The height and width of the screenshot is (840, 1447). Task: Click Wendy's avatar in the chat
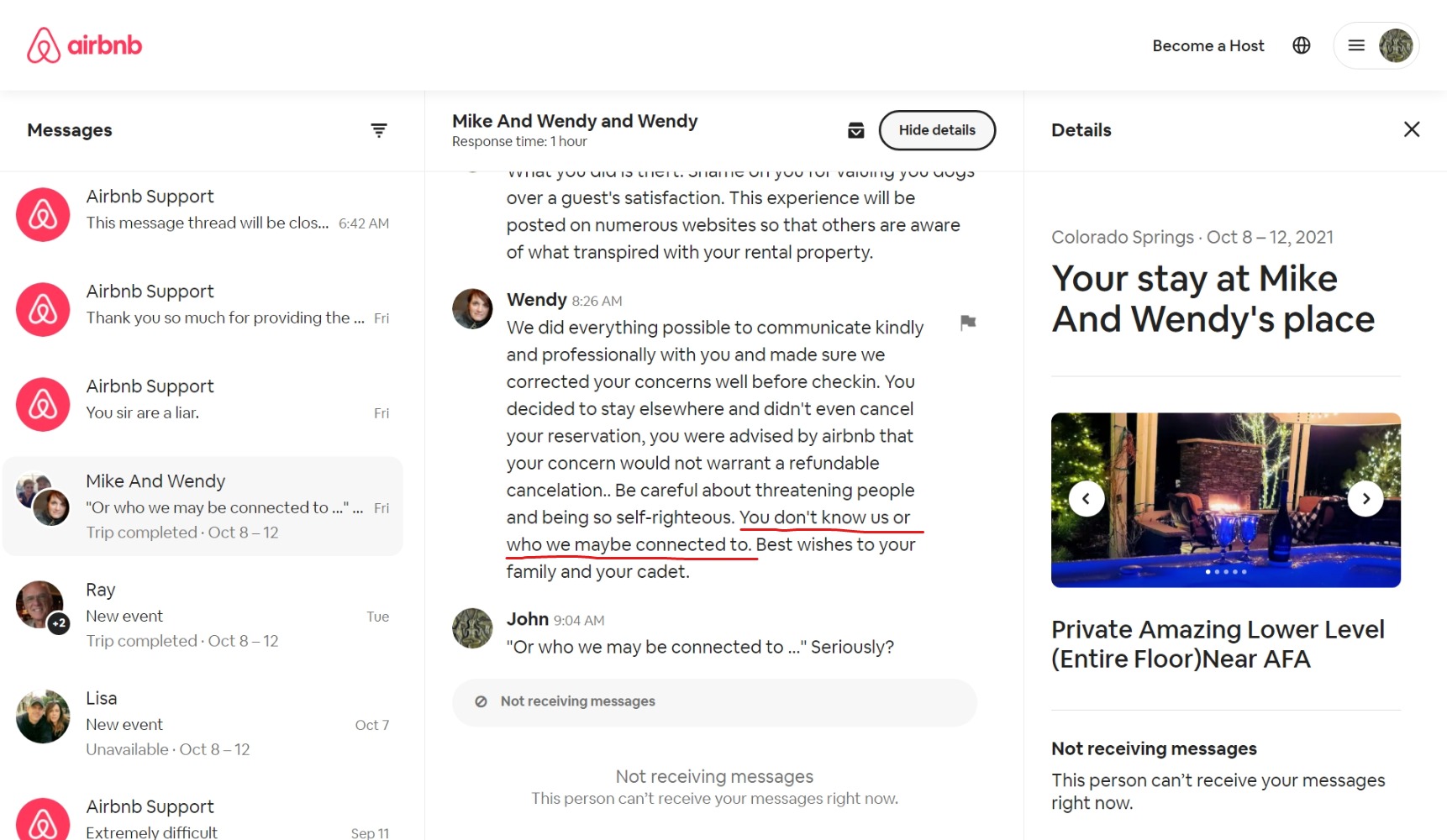472,308
